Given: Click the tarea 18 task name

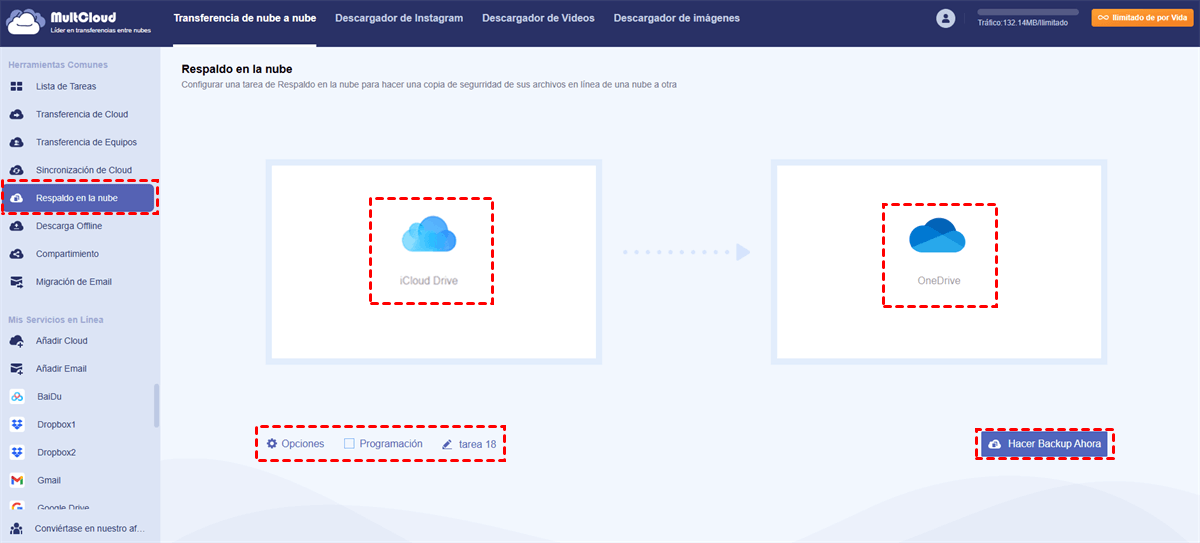Looking at the screenshot, I should 477,444.
